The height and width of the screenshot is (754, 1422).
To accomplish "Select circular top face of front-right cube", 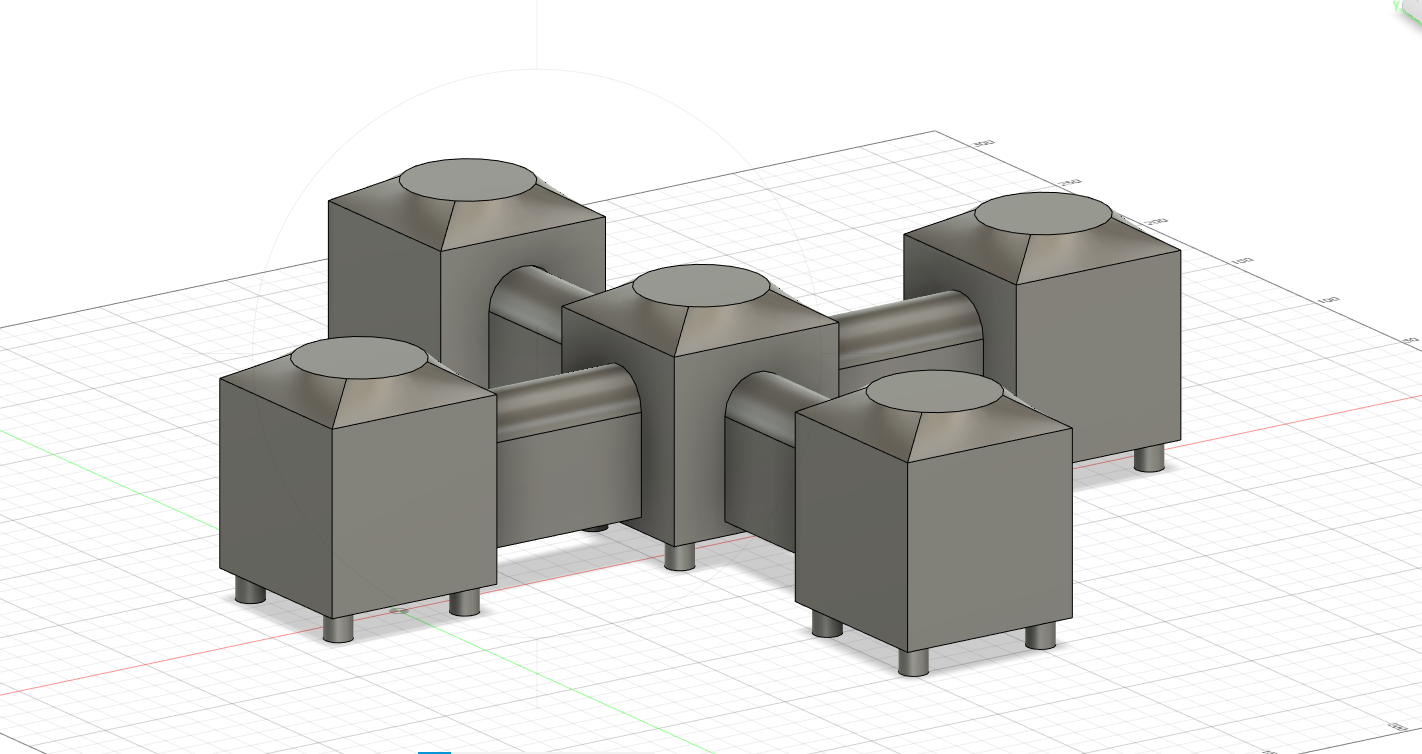I will [934, 391].
